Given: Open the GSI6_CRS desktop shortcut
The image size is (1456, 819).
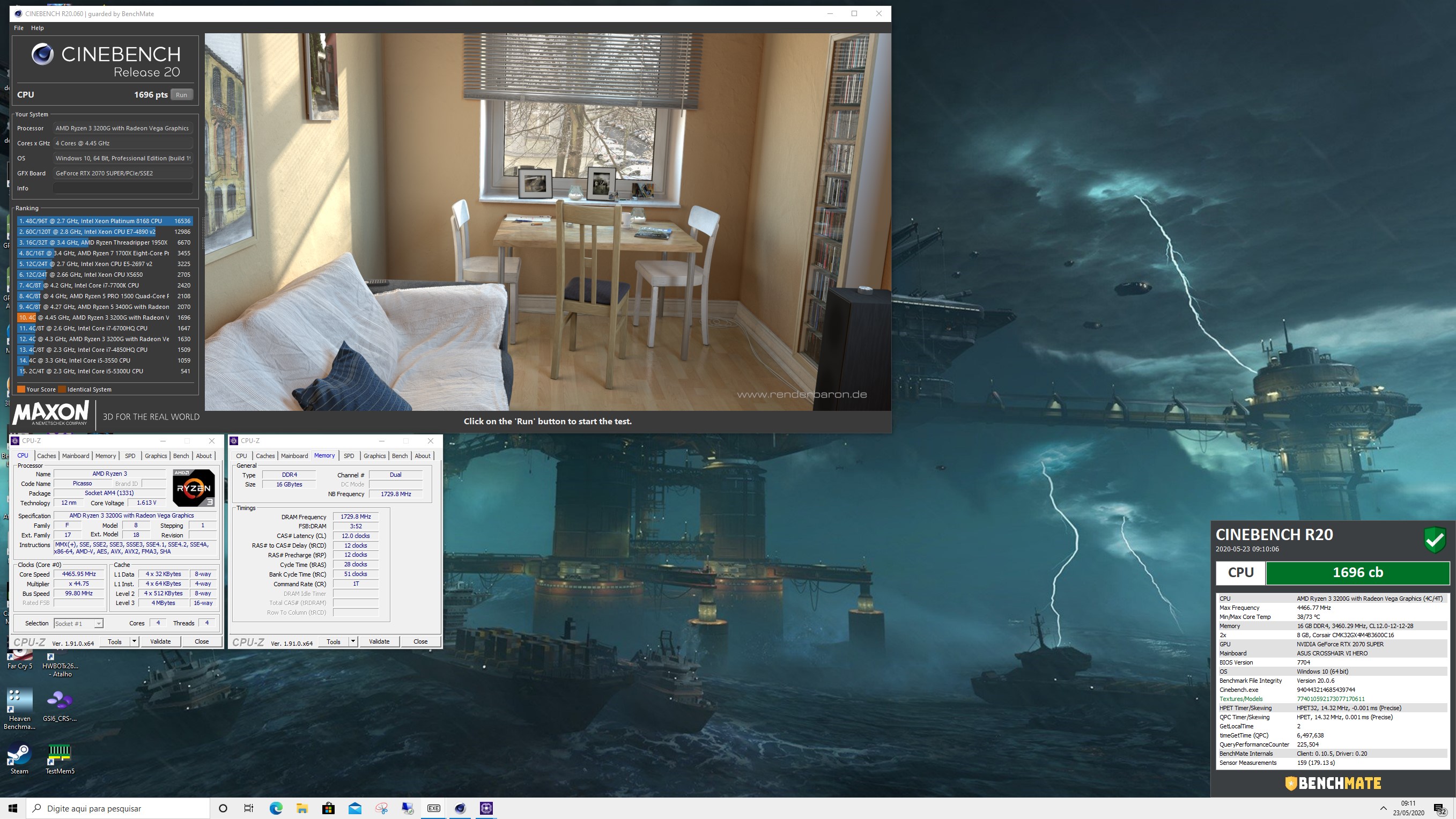Looking at the screenshot, I should [x=60, y=705].
